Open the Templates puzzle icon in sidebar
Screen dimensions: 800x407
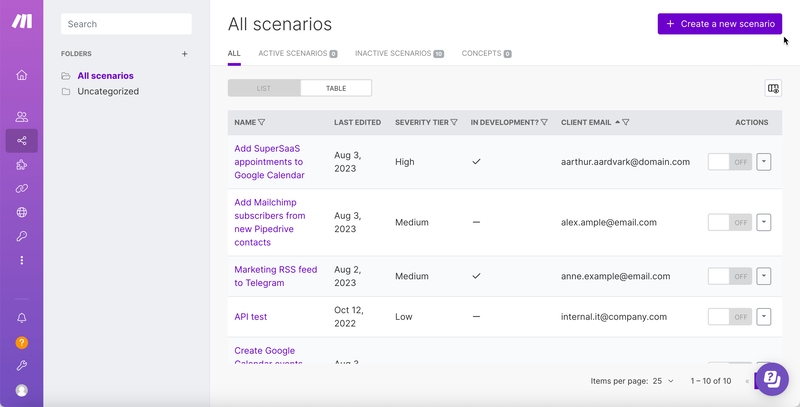click(21, 165)
